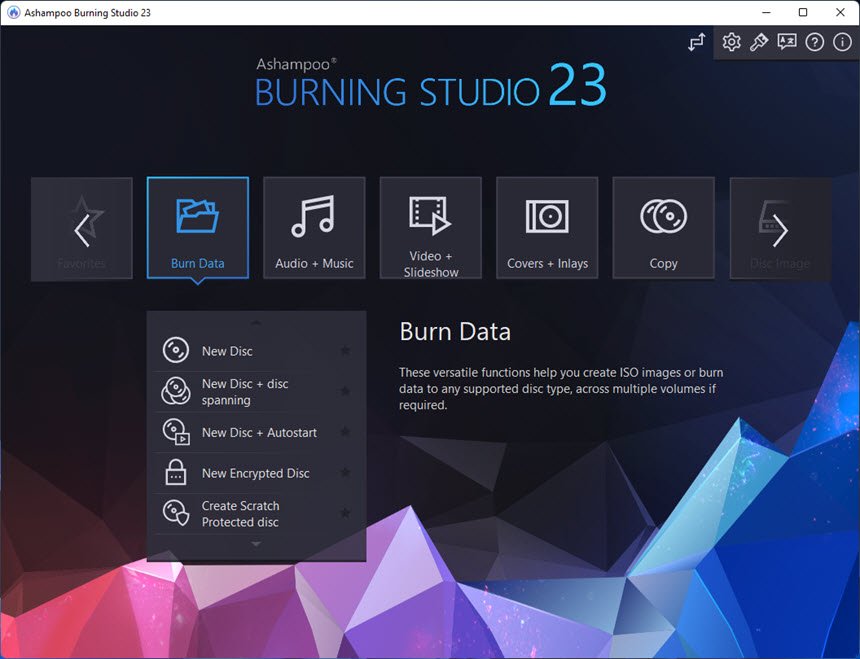Click the disc spanning stacked discs icon
Image resolution: width=860 pixels, height=659 pixels.
(176, 391)
